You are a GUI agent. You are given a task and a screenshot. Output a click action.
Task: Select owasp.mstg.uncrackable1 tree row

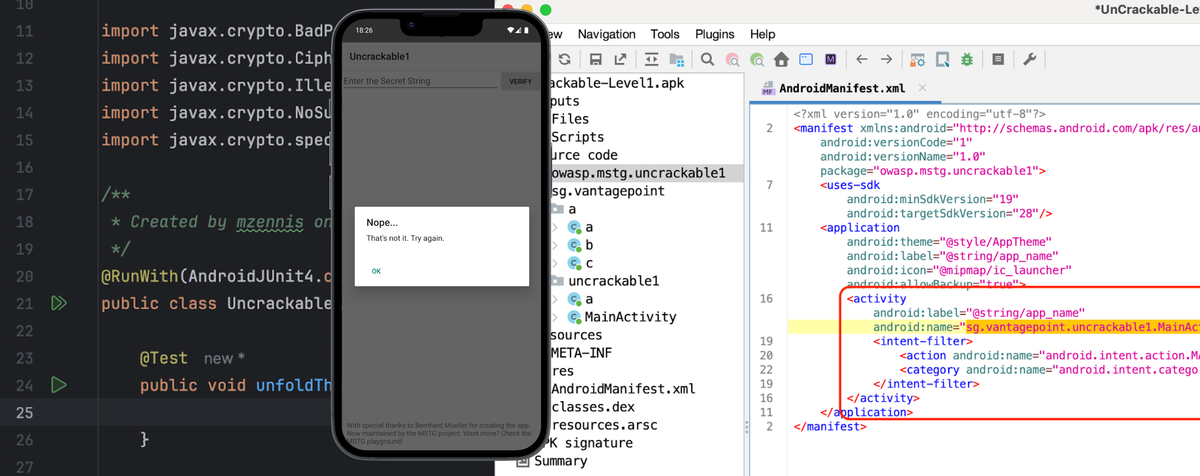646,173
